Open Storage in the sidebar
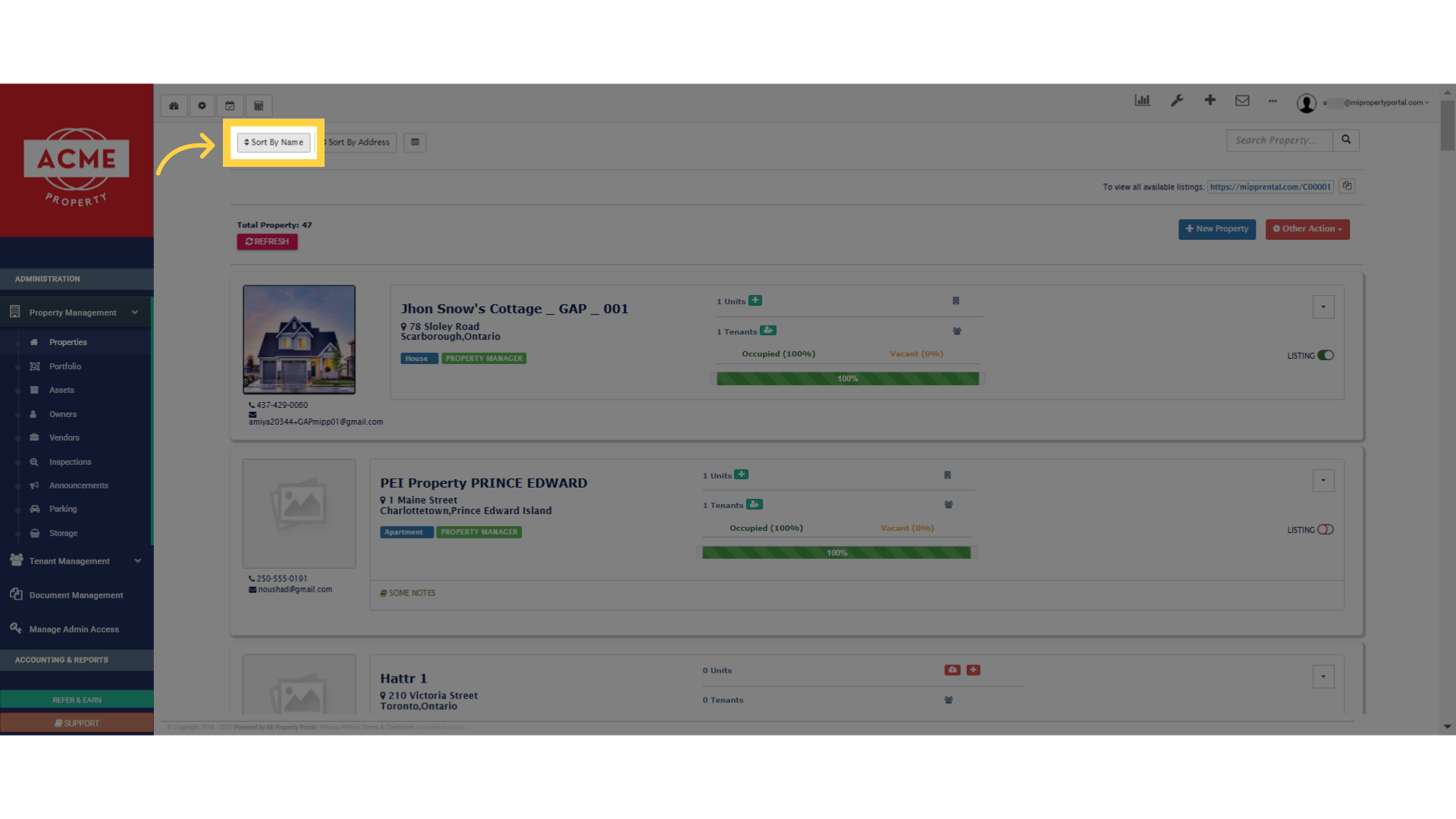Screen dimensions: 1456x819 click(63, 534)
